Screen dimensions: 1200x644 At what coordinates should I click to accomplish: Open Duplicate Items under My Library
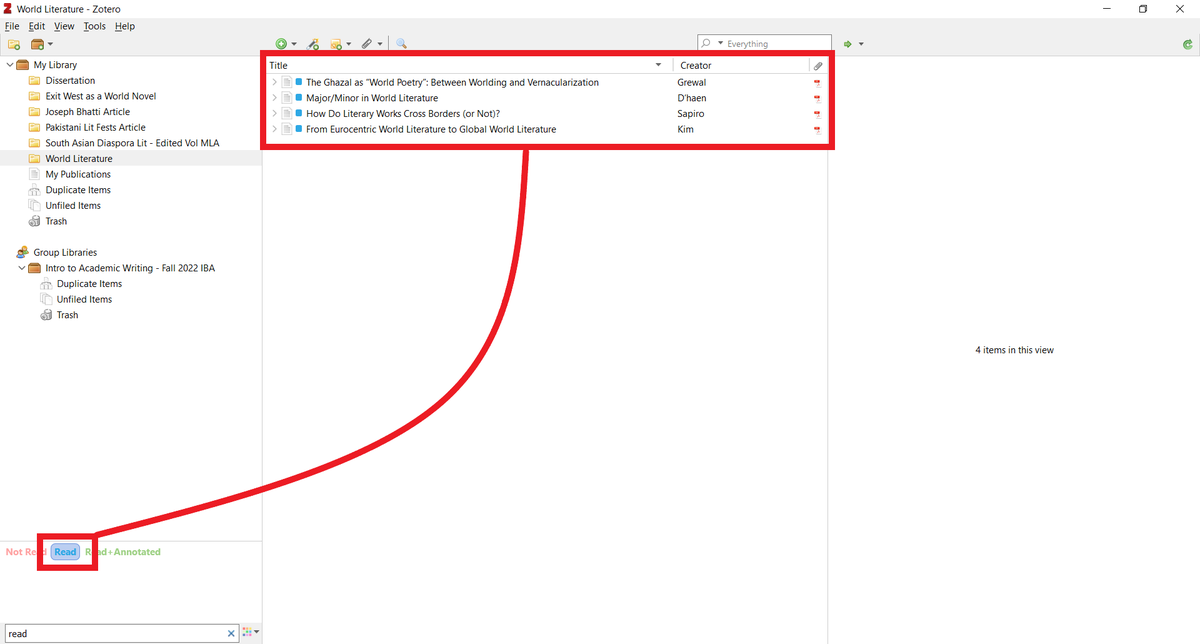click(x=78, y=190)
